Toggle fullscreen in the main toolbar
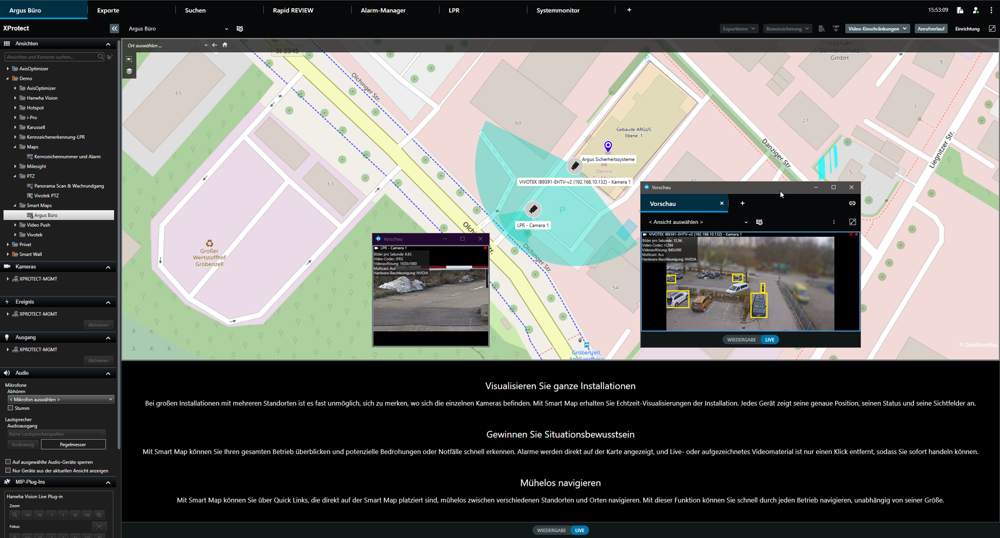This screenshot has width=1000, height=538. 992,29
